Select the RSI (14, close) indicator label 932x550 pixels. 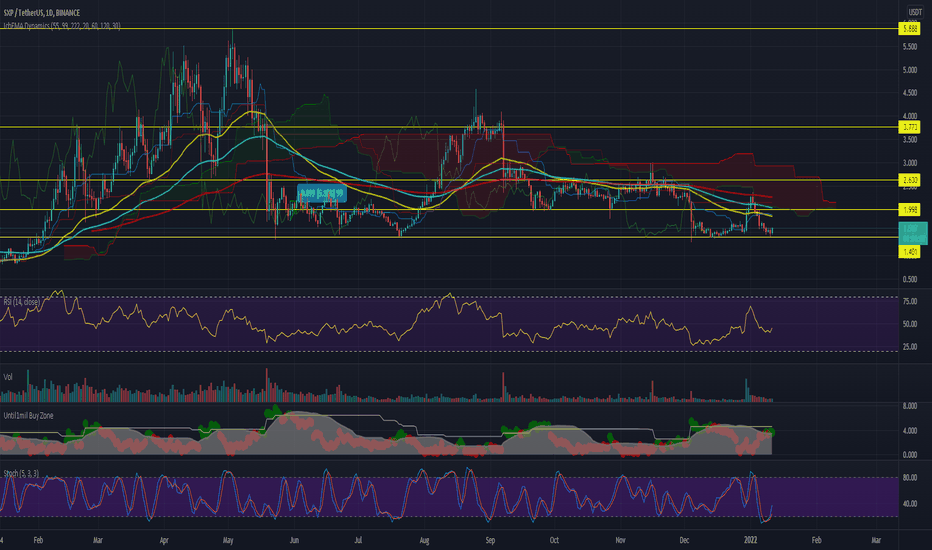21,302
